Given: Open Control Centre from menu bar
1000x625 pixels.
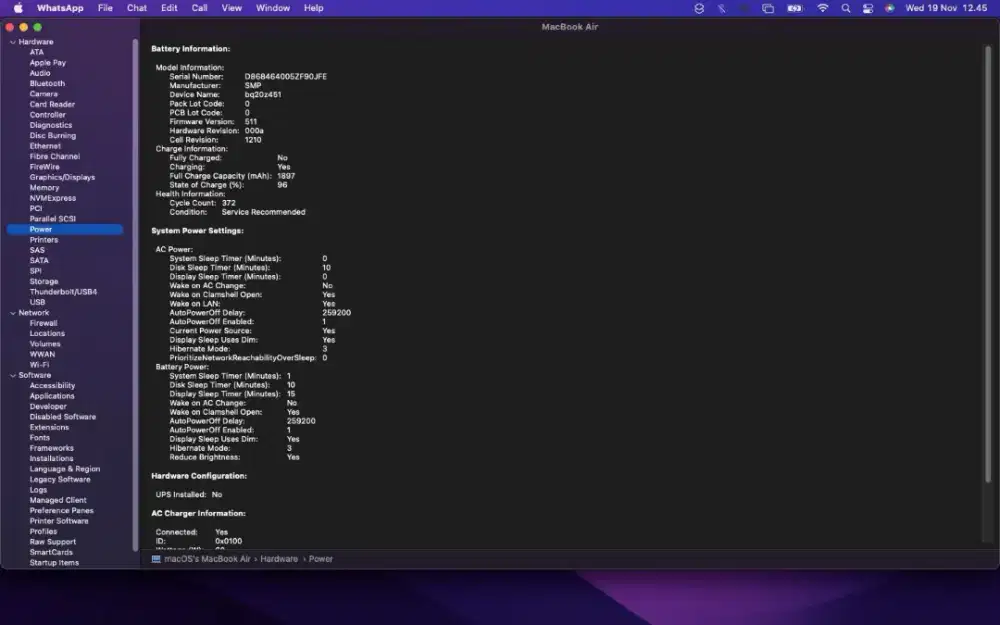Looking at the screenshot, I should (x=867, y=8).
